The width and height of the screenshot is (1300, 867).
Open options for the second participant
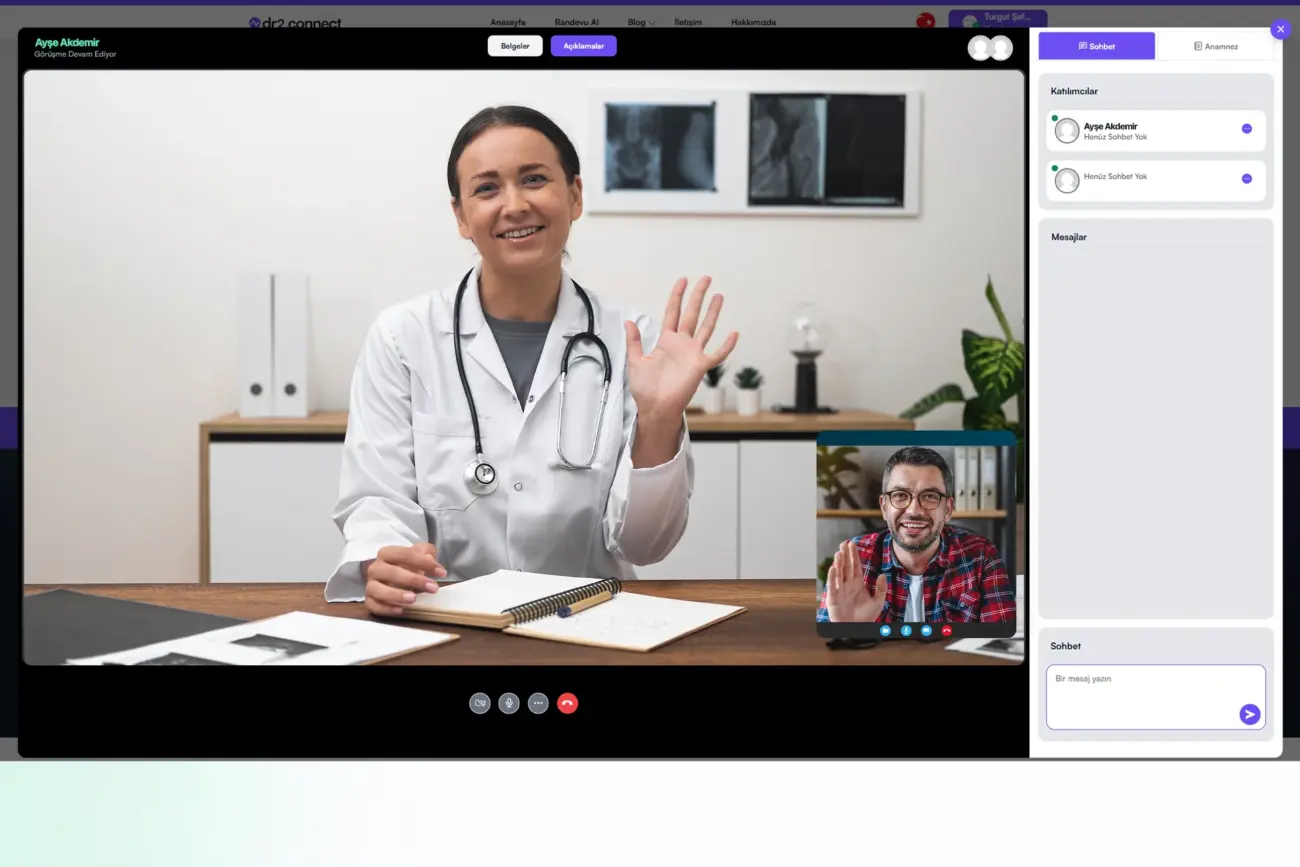[1246, 179]
